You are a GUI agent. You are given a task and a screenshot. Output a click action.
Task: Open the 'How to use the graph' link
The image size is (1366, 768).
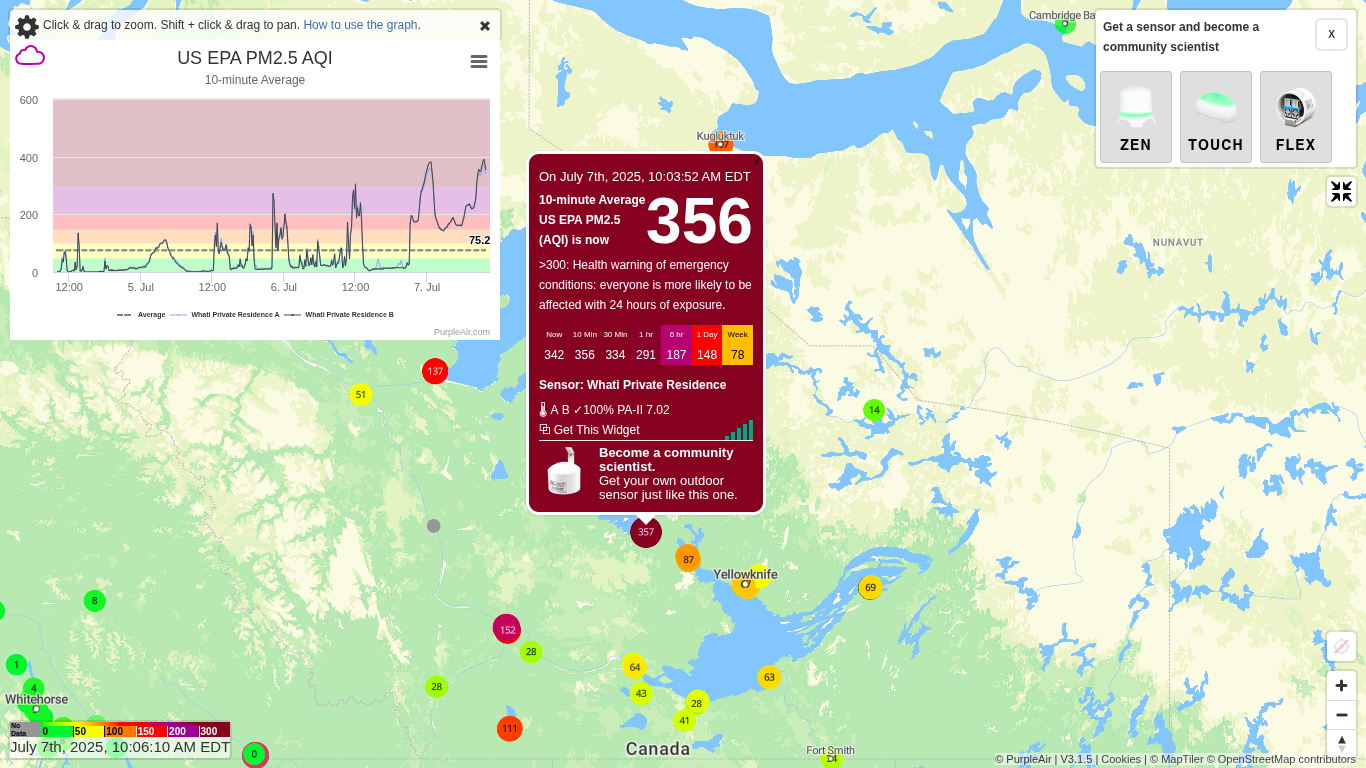tap(360, 25)
